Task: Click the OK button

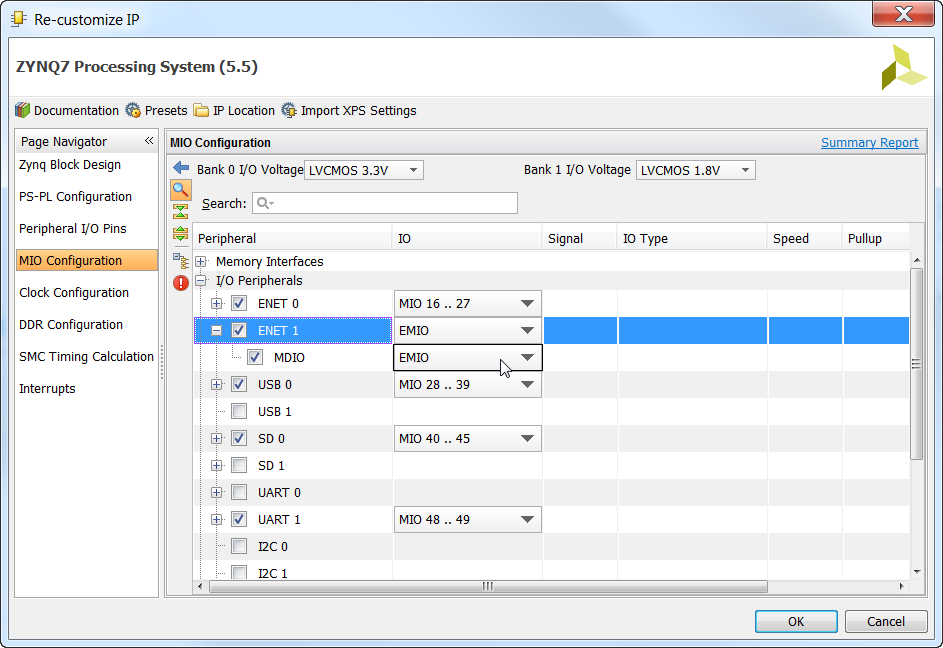Action: tap(796, 622)
